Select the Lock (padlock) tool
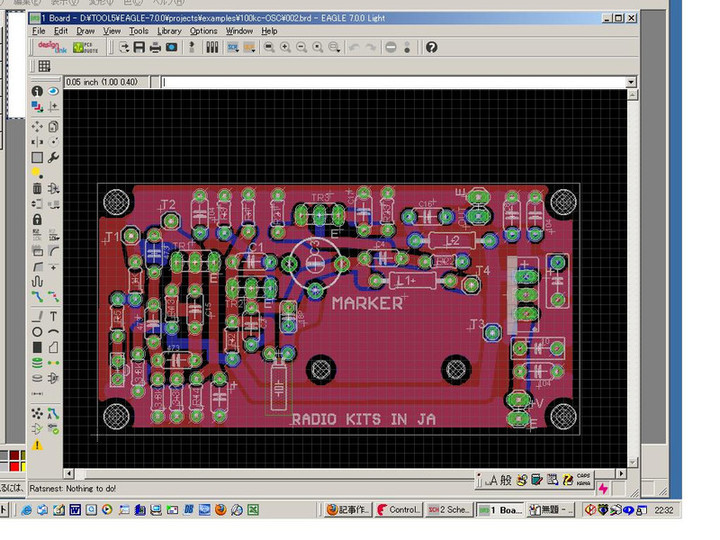The image size is (720, 540). click(x=37, y=219)
